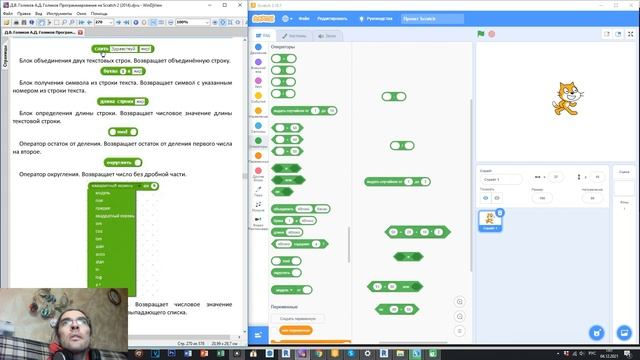This screenshot has width=640, height=360.
Task: Click the choose a backdrop button
Action: click(624, 333)
